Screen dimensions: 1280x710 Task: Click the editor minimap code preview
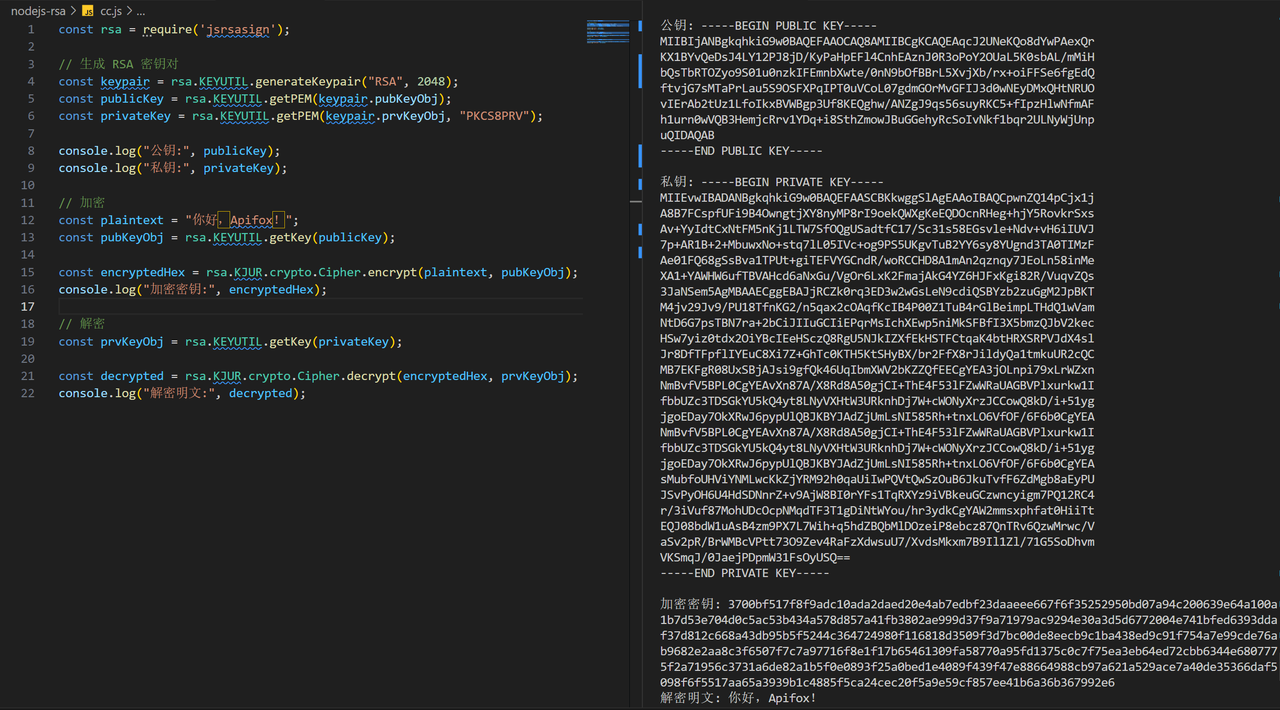(608, 30)
